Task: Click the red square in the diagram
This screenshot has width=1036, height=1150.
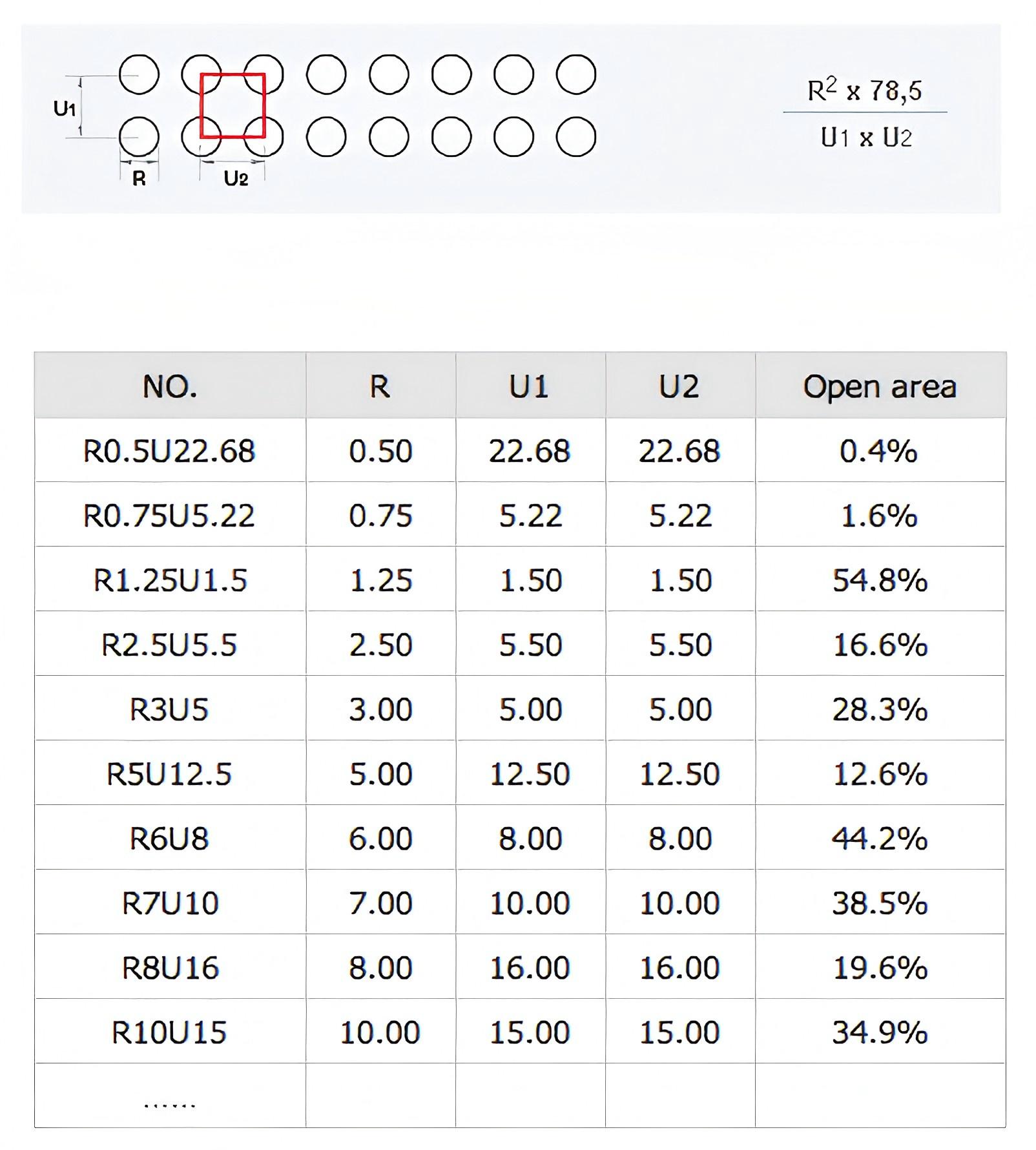Action: pos(233,105)
